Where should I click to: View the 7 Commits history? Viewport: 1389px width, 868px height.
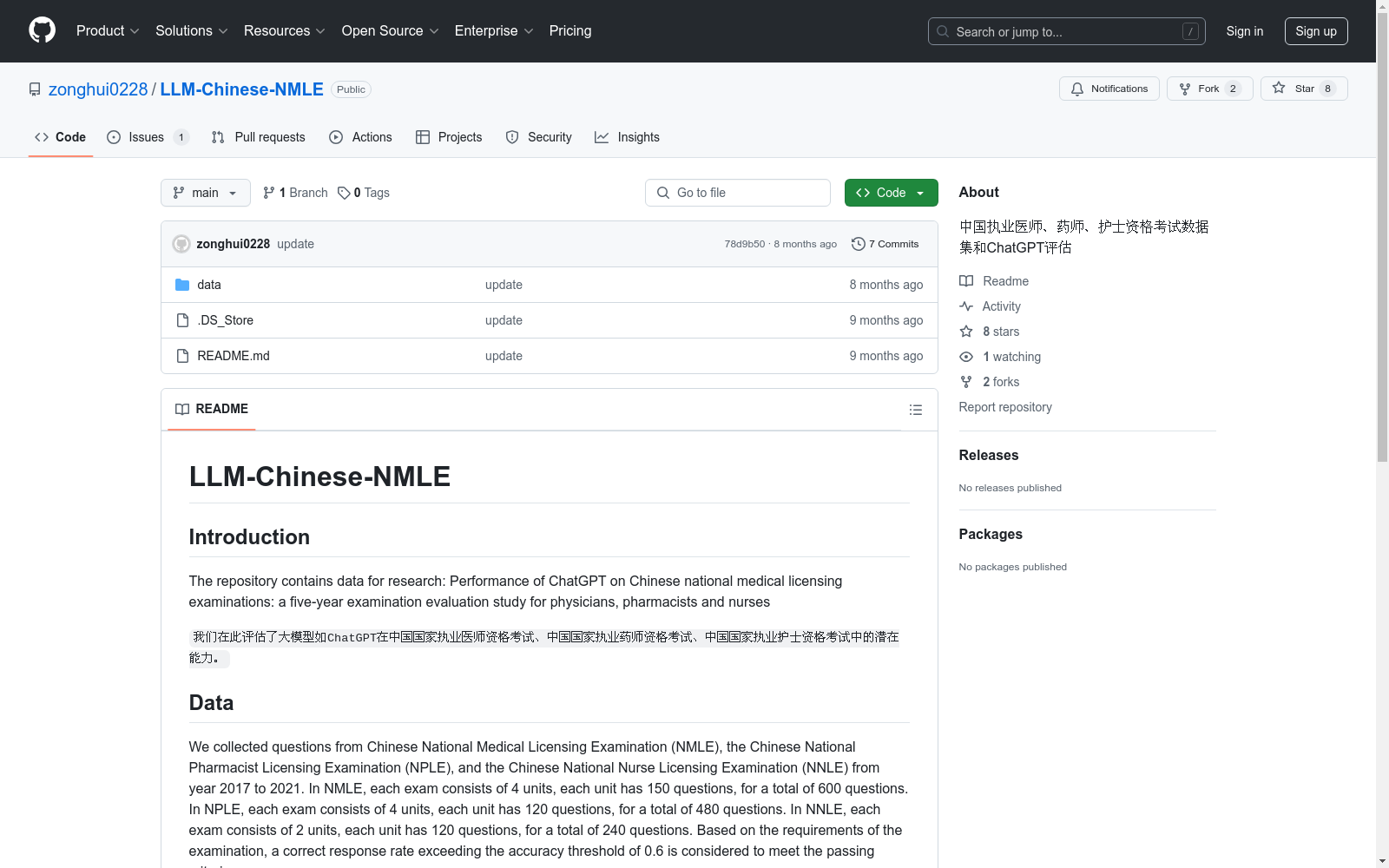tap(885, 244)
